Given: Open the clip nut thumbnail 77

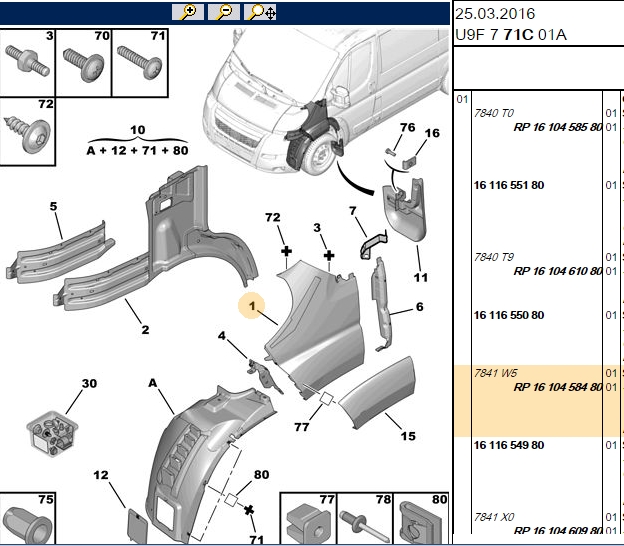Looking at the screenshot, I should click(308, 519).
